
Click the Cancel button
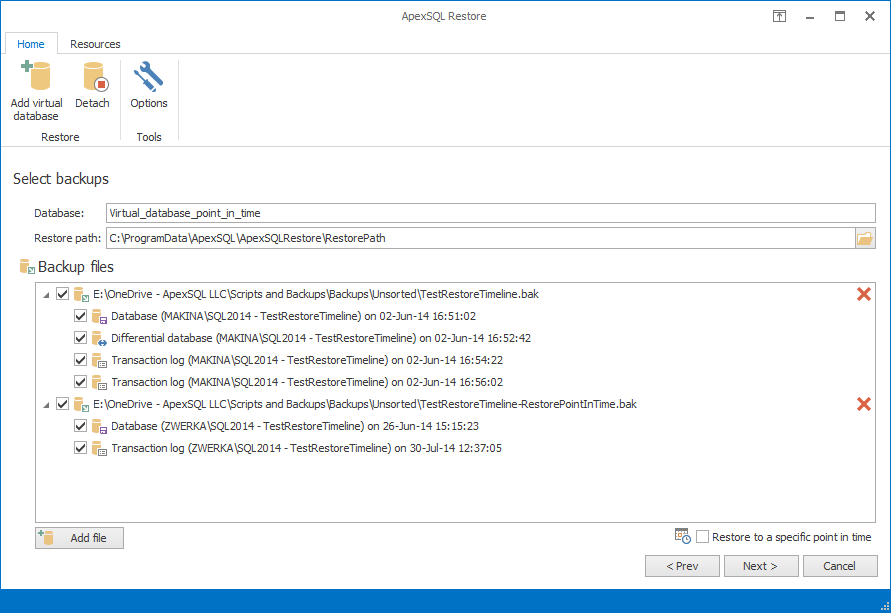coord(840,566)
